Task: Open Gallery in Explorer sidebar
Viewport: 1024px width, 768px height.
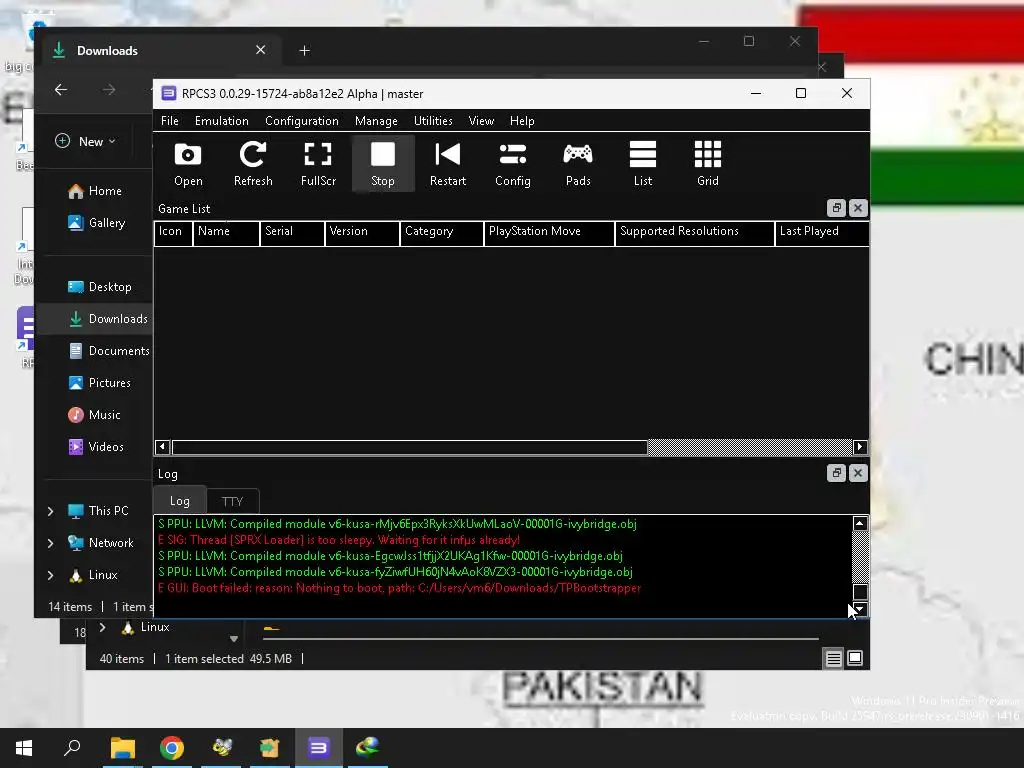Action: 97,223
